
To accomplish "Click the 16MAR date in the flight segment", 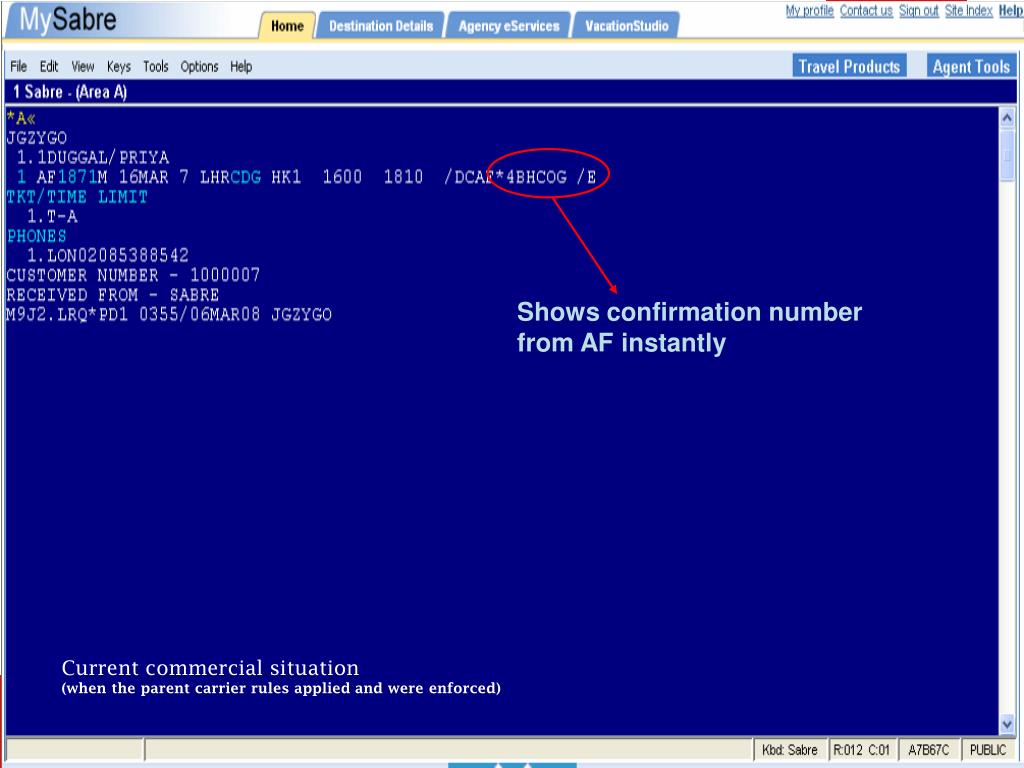I will click(x=144, y=178).
